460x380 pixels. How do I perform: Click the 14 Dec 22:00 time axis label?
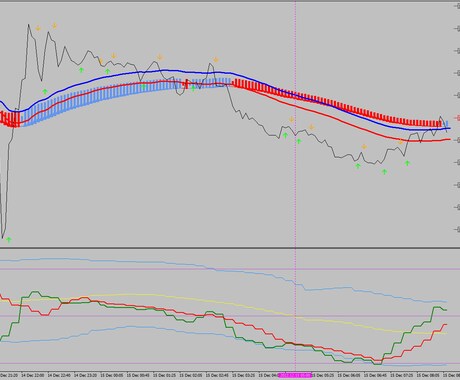[32, 375]
